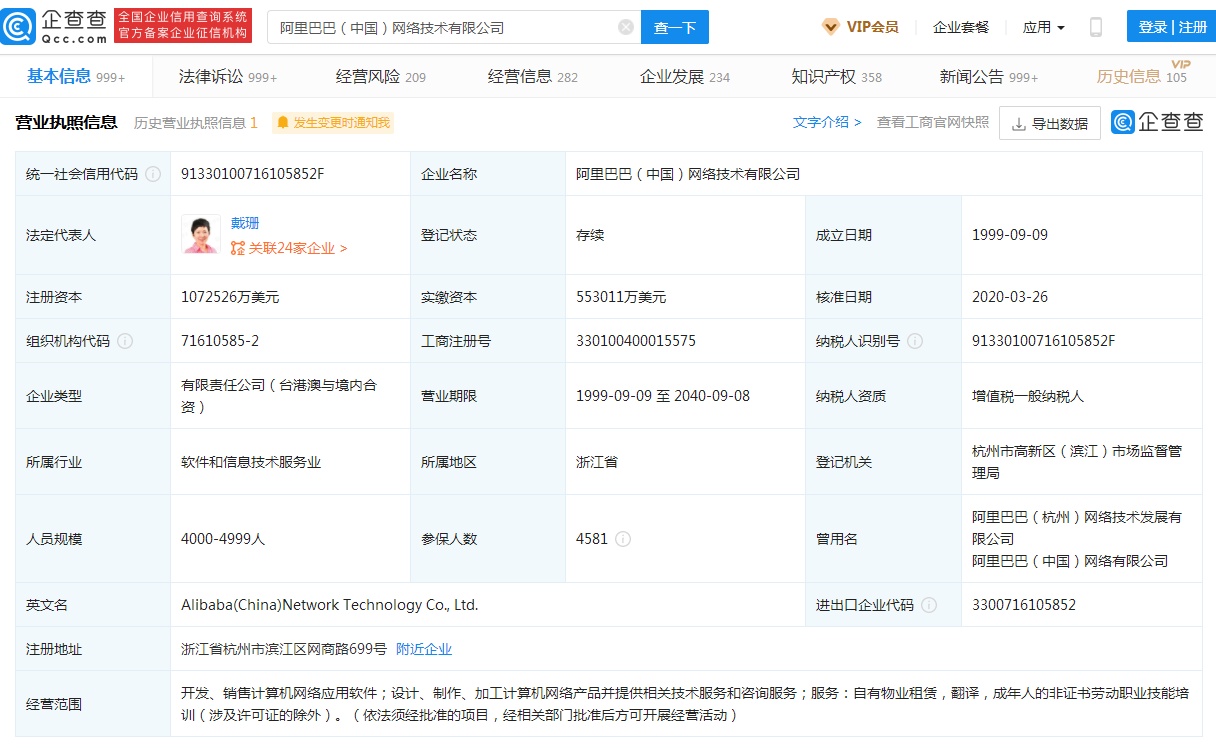Click info icon beside 纳税人识别号
This screenshot has width=1216, height=750.
914,341
